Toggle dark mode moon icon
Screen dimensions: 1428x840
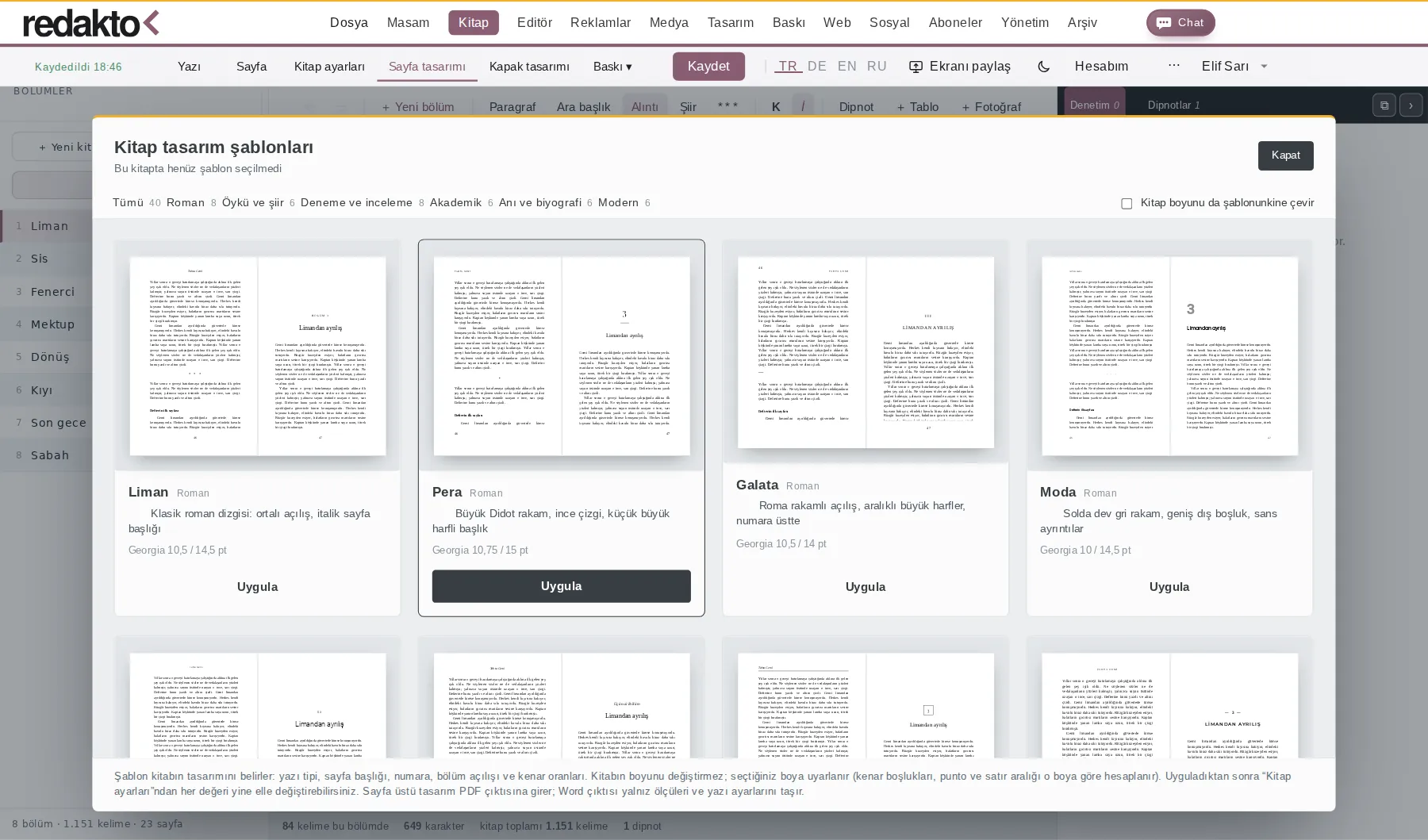pyautogui.click(x=1044, y=67)
